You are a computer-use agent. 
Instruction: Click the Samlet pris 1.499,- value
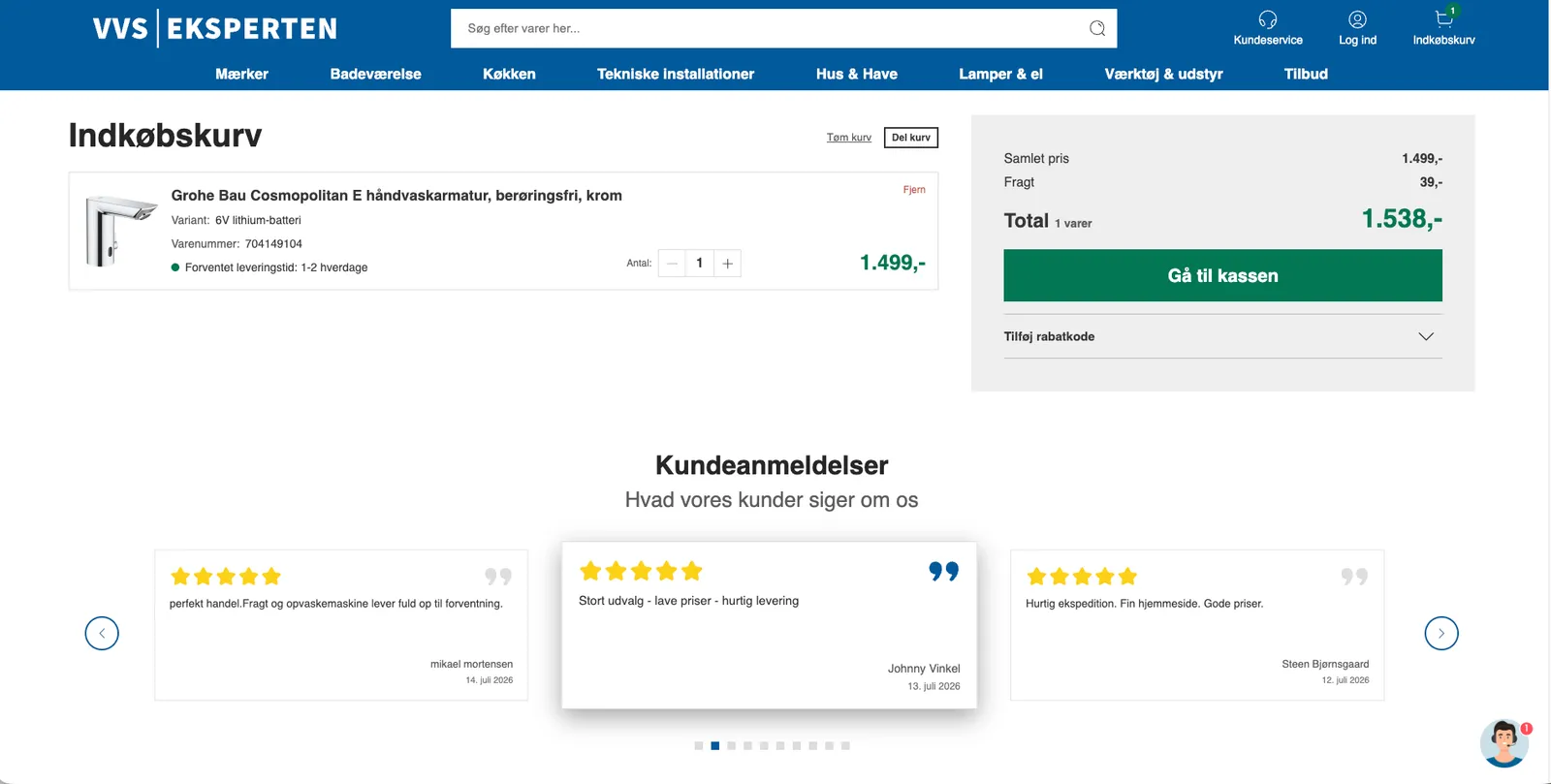1422,158
